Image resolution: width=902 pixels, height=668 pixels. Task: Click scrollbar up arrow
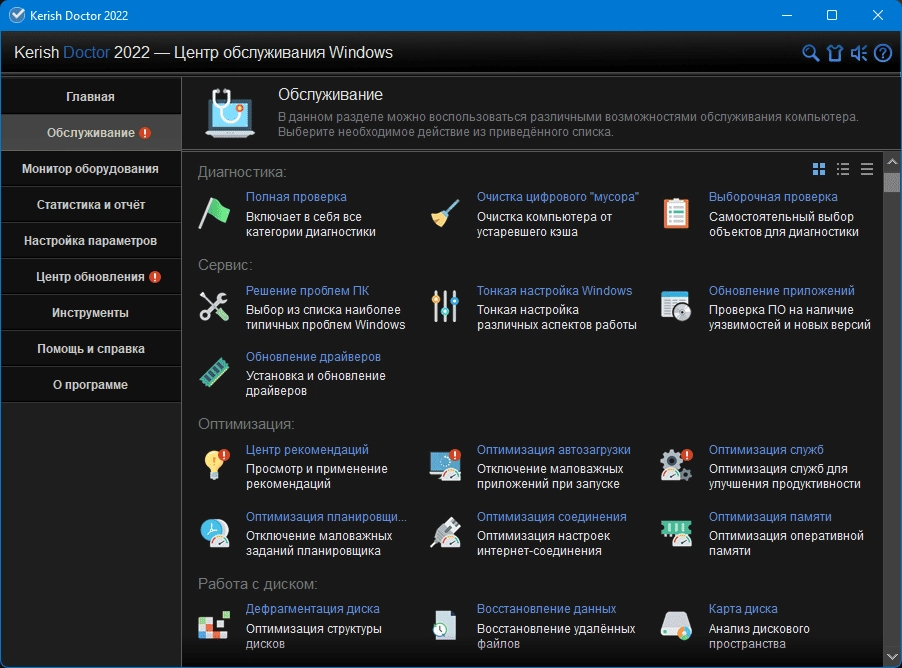[892, 162]
